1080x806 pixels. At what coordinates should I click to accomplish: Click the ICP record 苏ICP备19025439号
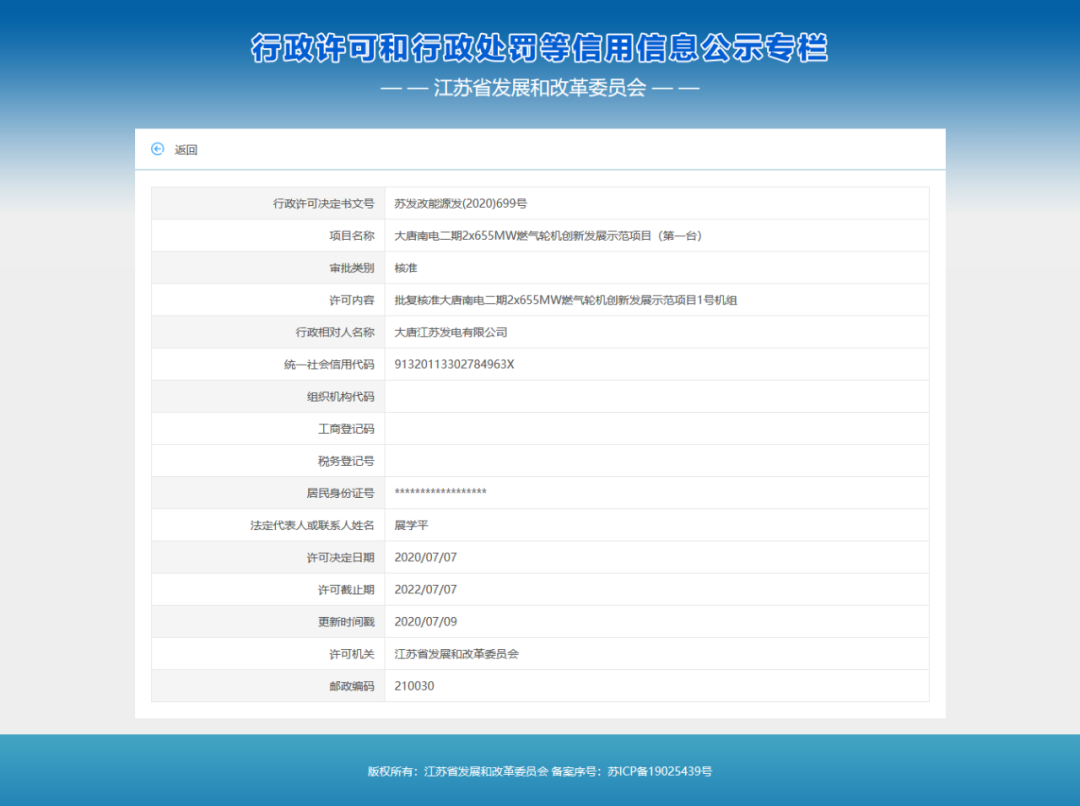point(660,772)
